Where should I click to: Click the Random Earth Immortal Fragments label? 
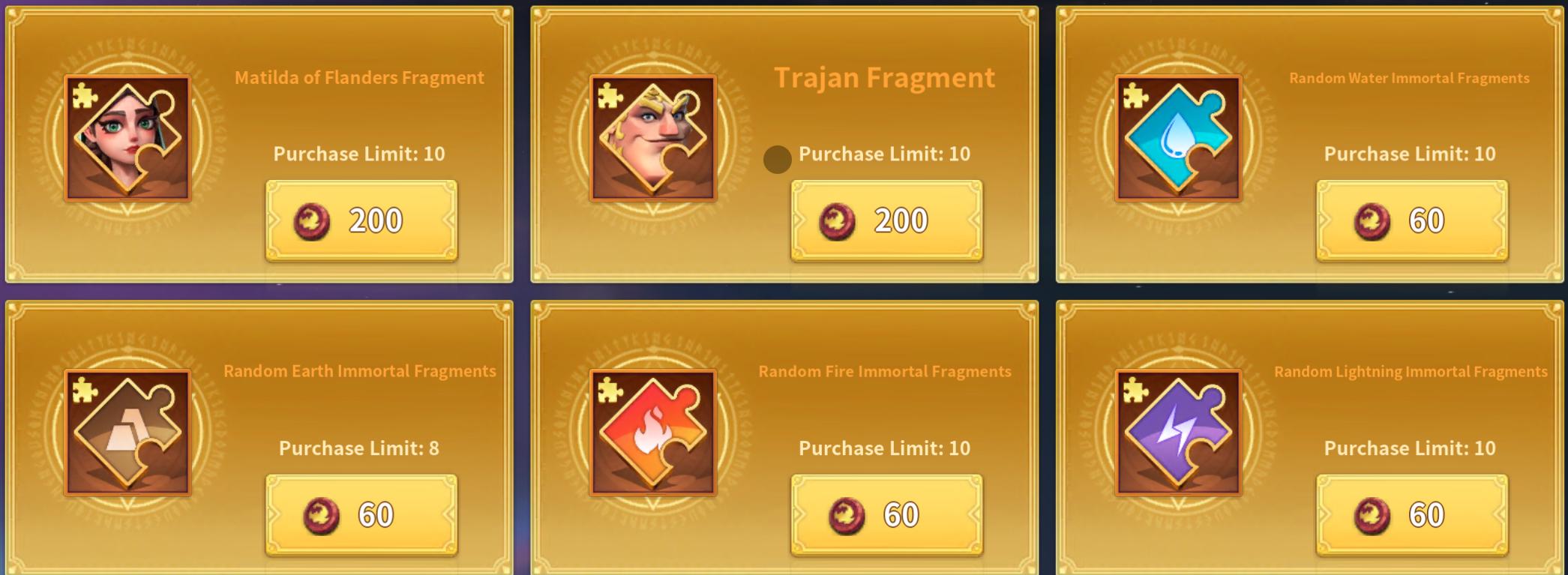(x=360, y=371)
